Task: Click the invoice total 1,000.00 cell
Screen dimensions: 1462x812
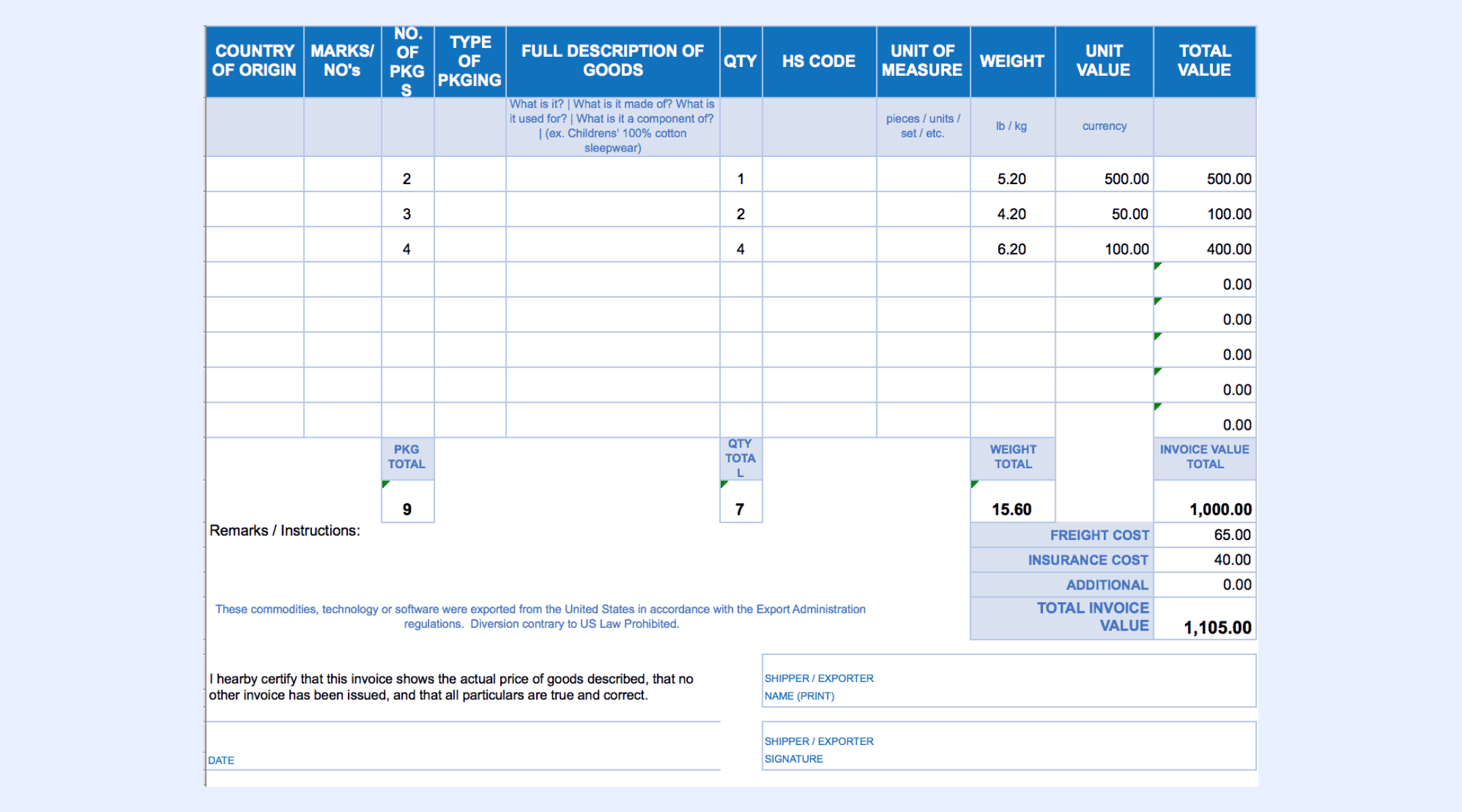Action: [x=1205, y=501]
